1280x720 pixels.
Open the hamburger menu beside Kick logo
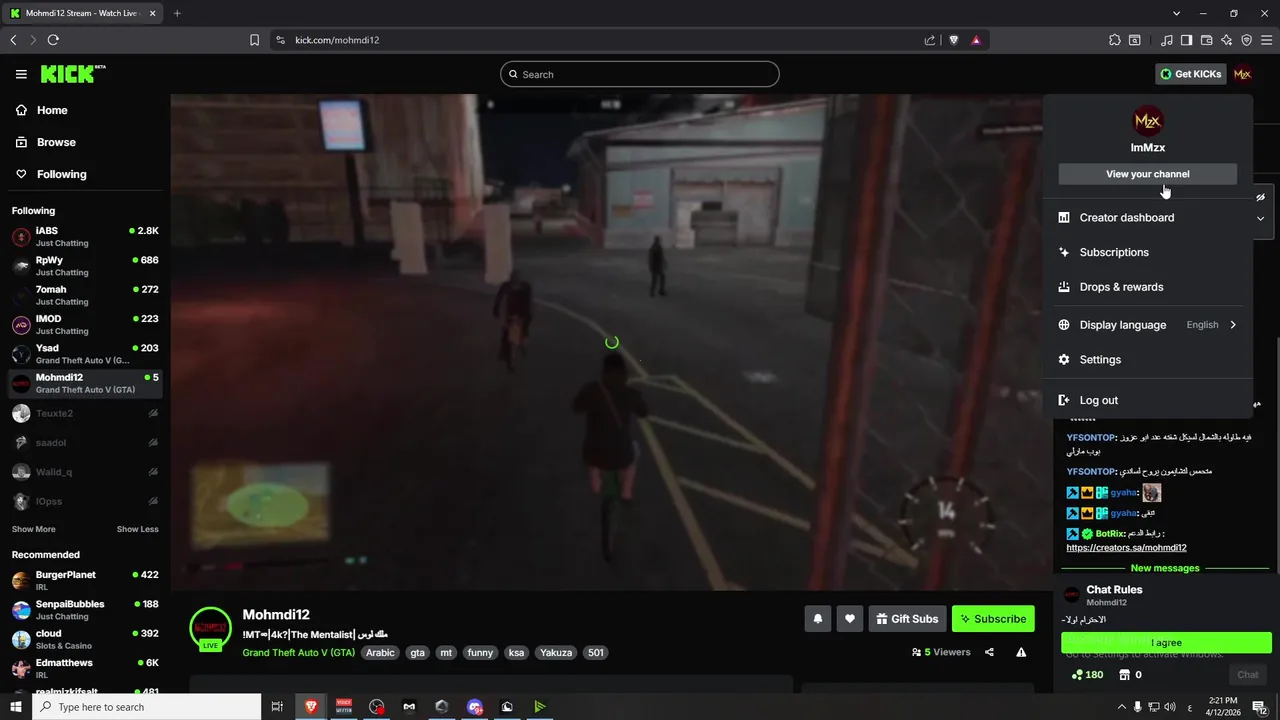21,74
